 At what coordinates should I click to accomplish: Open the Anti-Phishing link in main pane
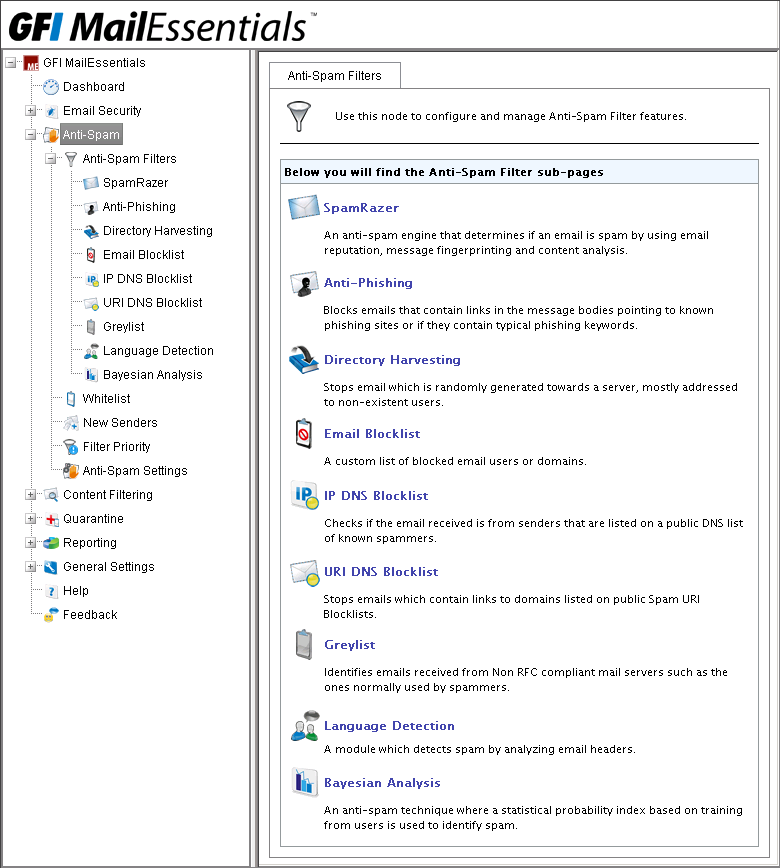point(368,283)
